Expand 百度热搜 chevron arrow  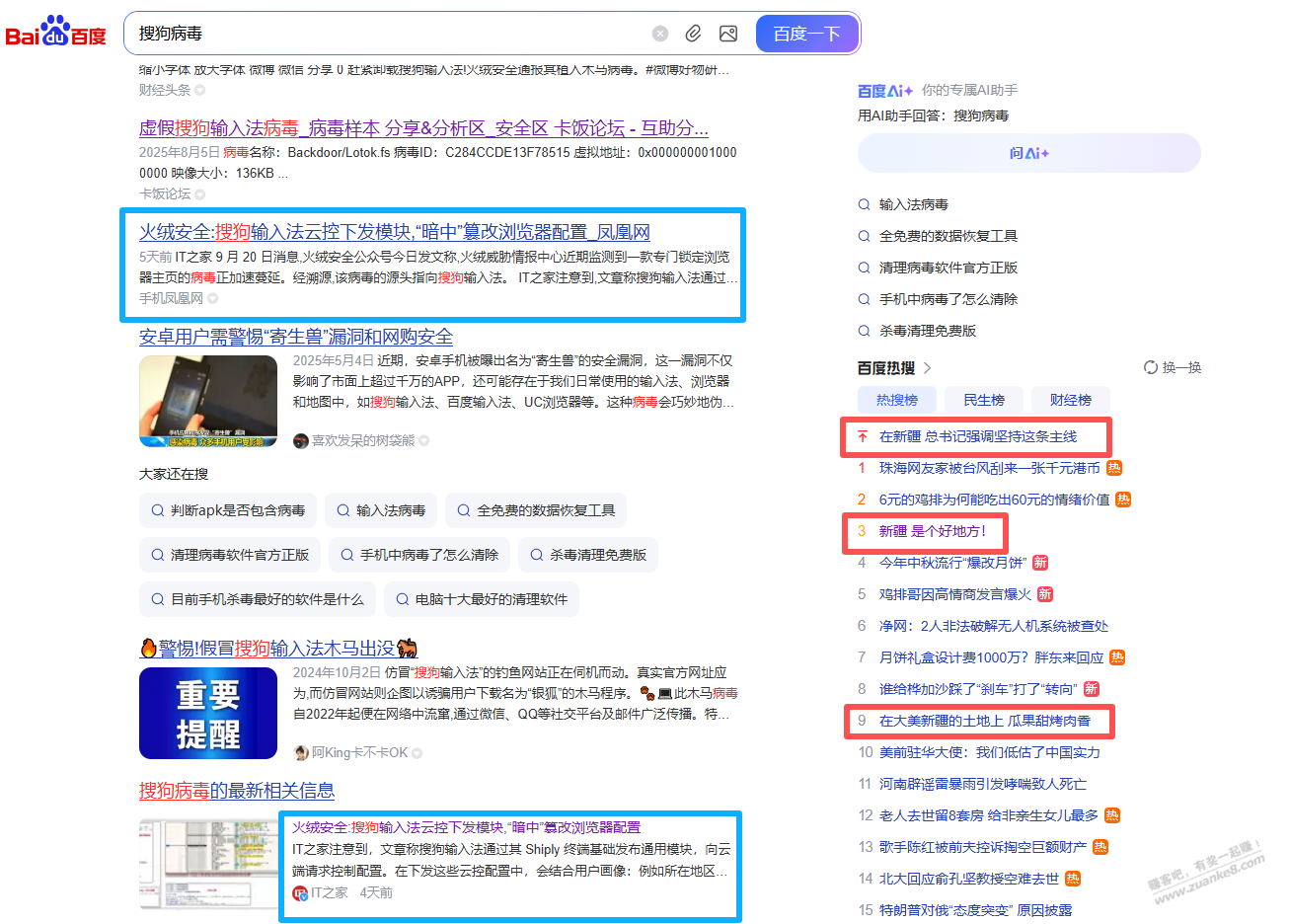927,368
